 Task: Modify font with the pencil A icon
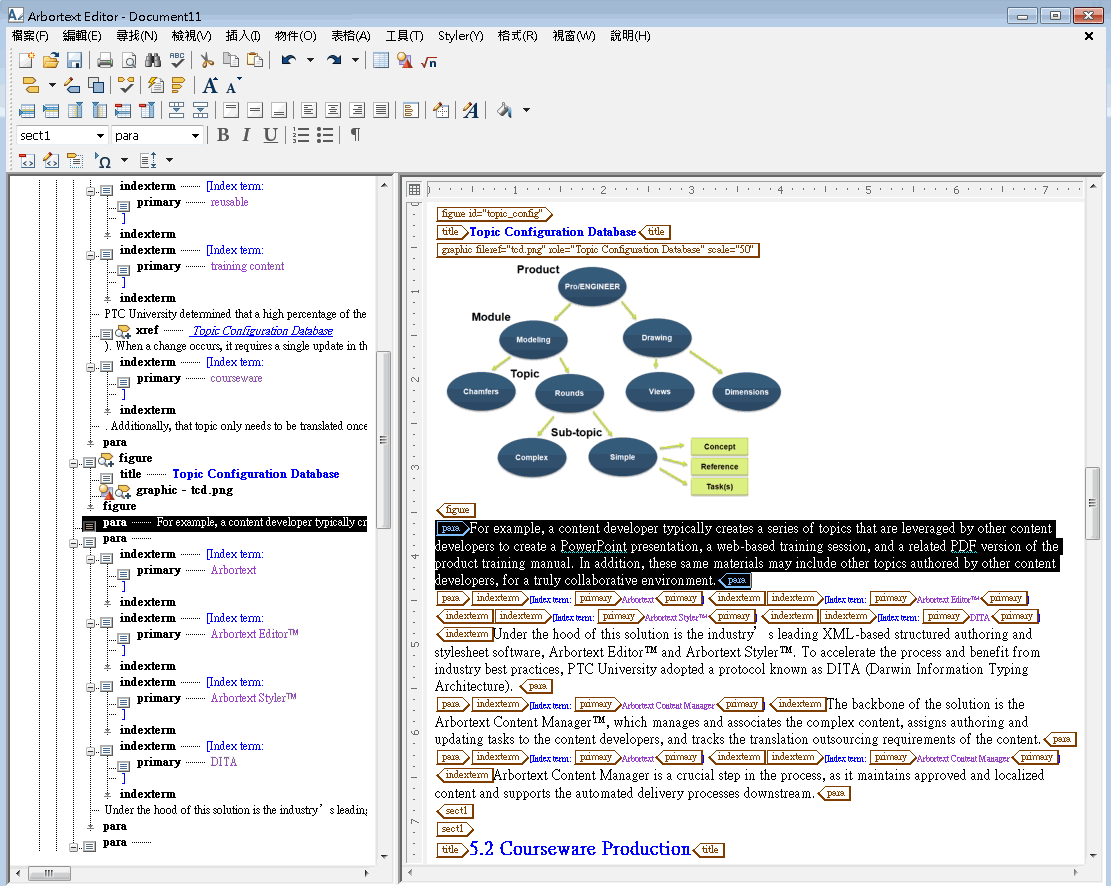[x=470, y=110]
